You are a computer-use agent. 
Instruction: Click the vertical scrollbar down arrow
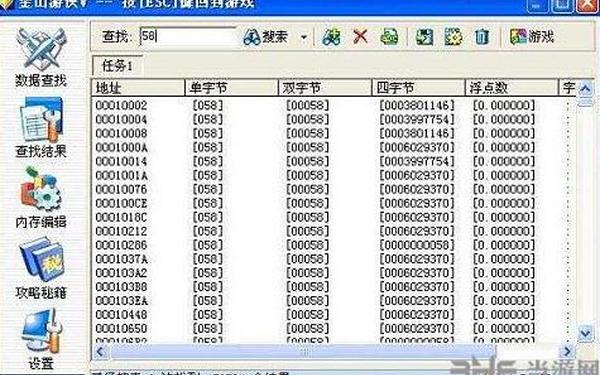click(x=585, y=333)
